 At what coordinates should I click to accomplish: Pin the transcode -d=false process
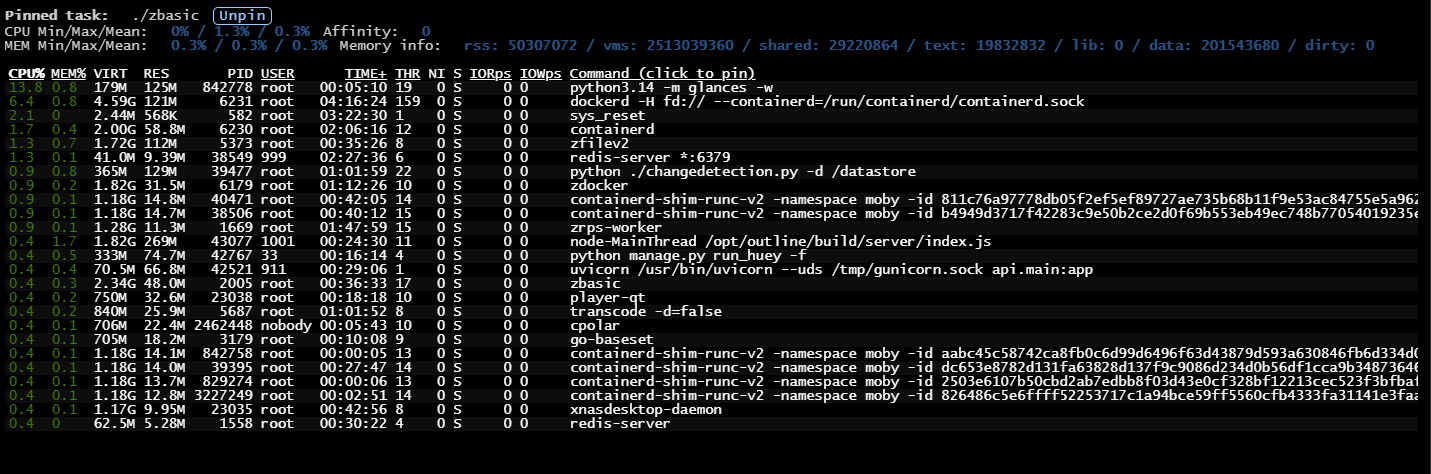click(645, 311)
